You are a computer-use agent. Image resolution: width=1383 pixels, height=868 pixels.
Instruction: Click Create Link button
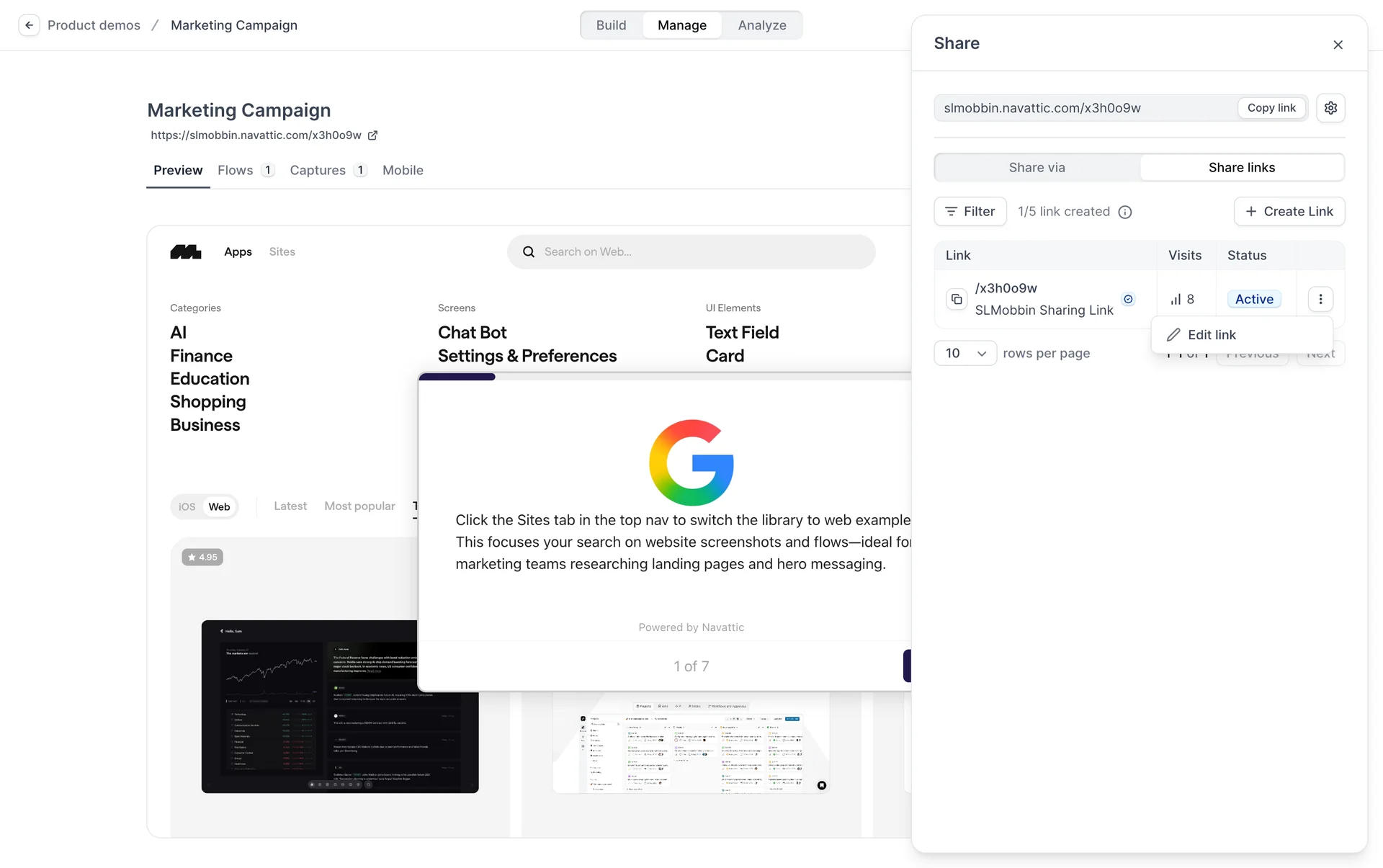tap(1289, 212)
